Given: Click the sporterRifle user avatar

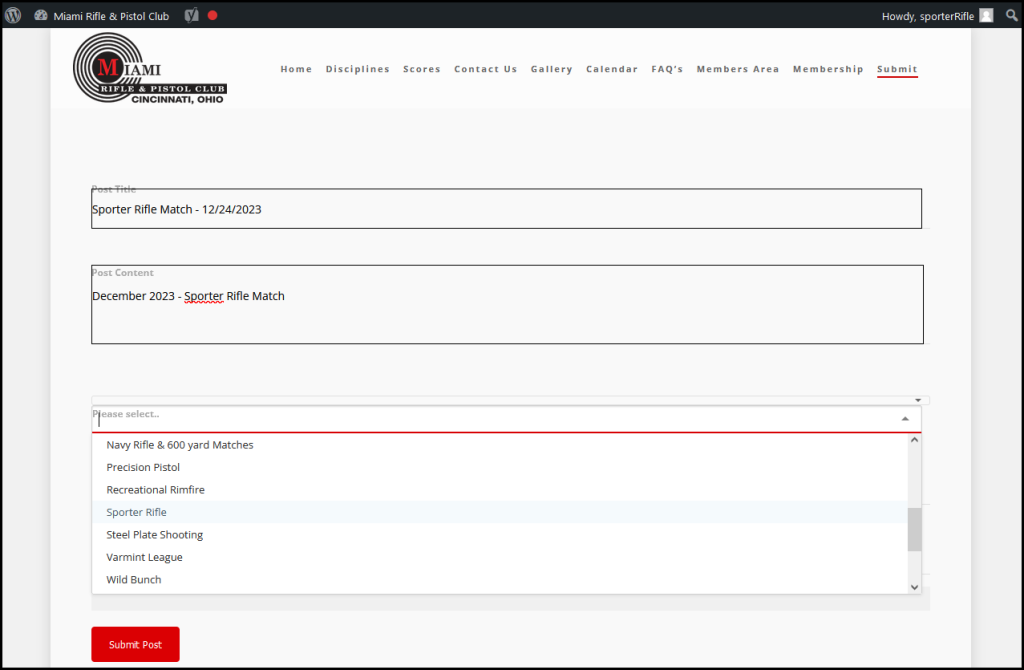Looking at the screenshot, I should 986,16.
